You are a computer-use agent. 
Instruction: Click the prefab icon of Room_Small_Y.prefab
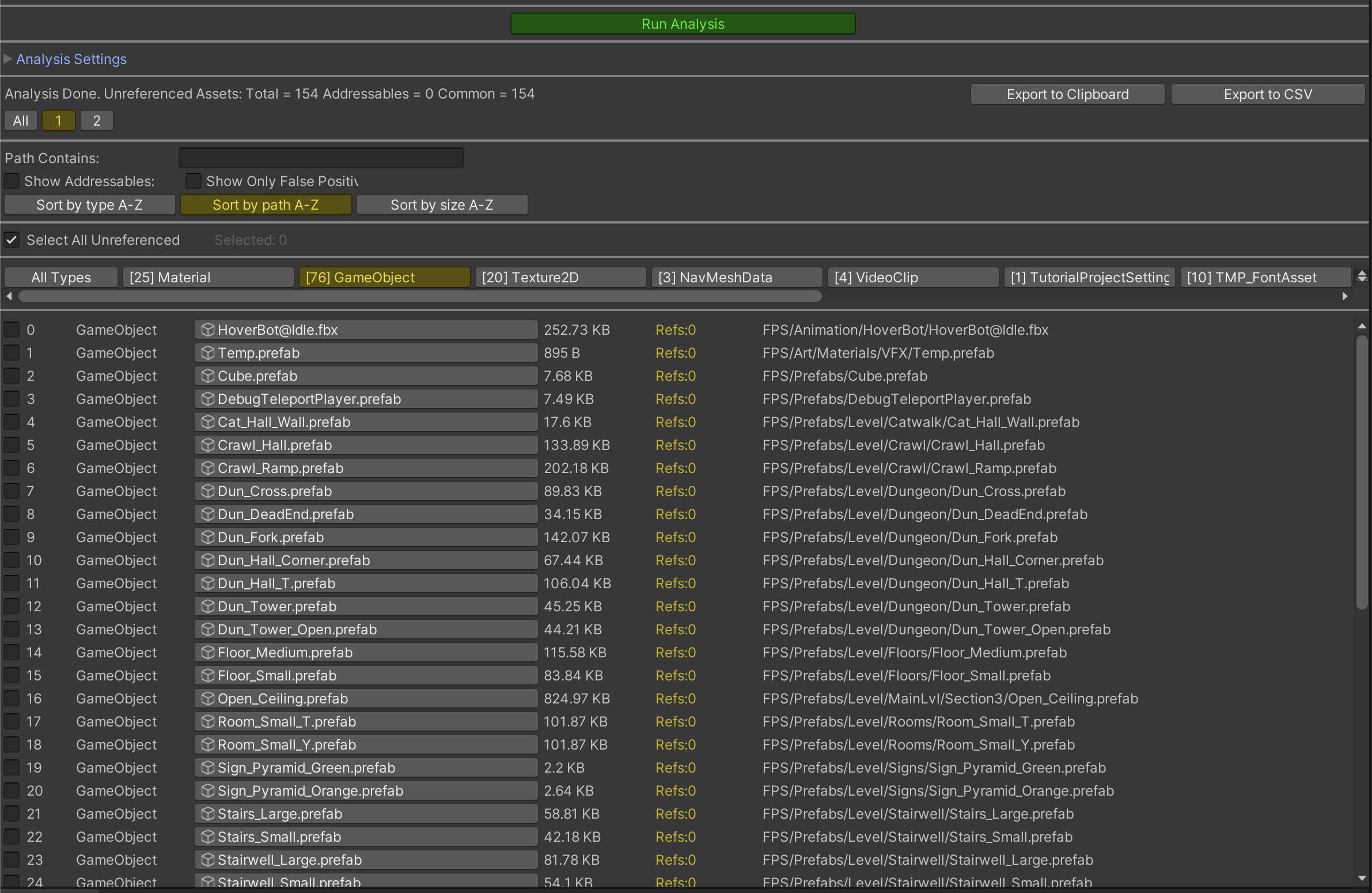(x=207, y=745)
